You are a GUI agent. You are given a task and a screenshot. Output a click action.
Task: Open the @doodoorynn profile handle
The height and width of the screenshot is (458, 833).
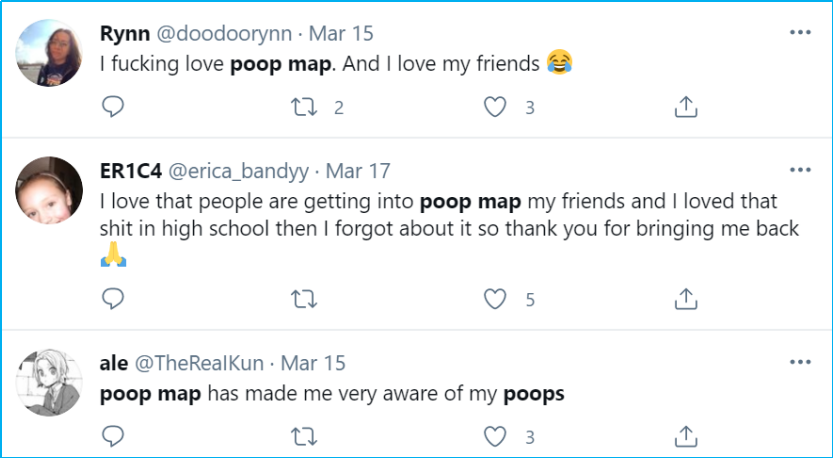(225, 33)
